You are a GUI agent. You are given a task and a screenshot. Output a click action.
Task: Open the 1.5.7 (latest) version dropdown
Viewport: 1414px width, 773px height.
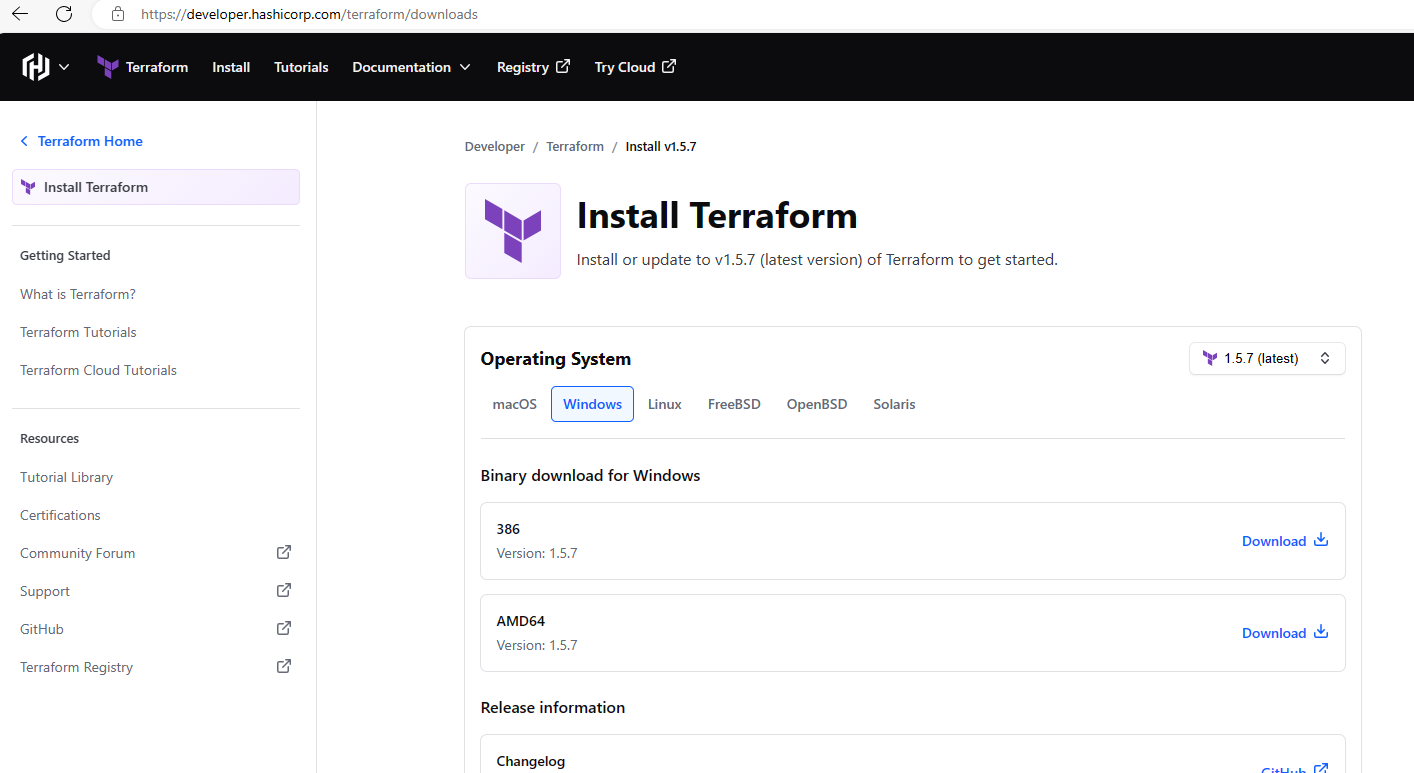pos(1267,358)
